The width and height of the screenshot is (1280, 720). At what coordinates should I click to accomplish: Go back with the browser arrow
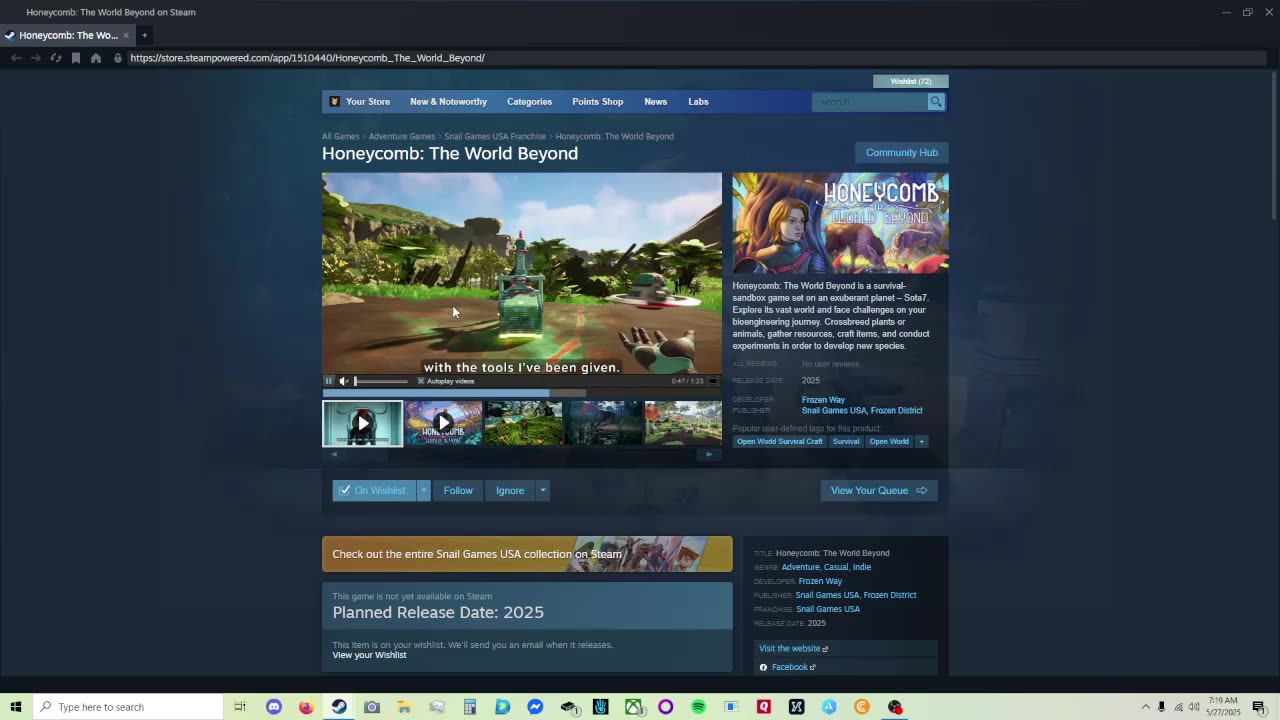click(16, 58)
